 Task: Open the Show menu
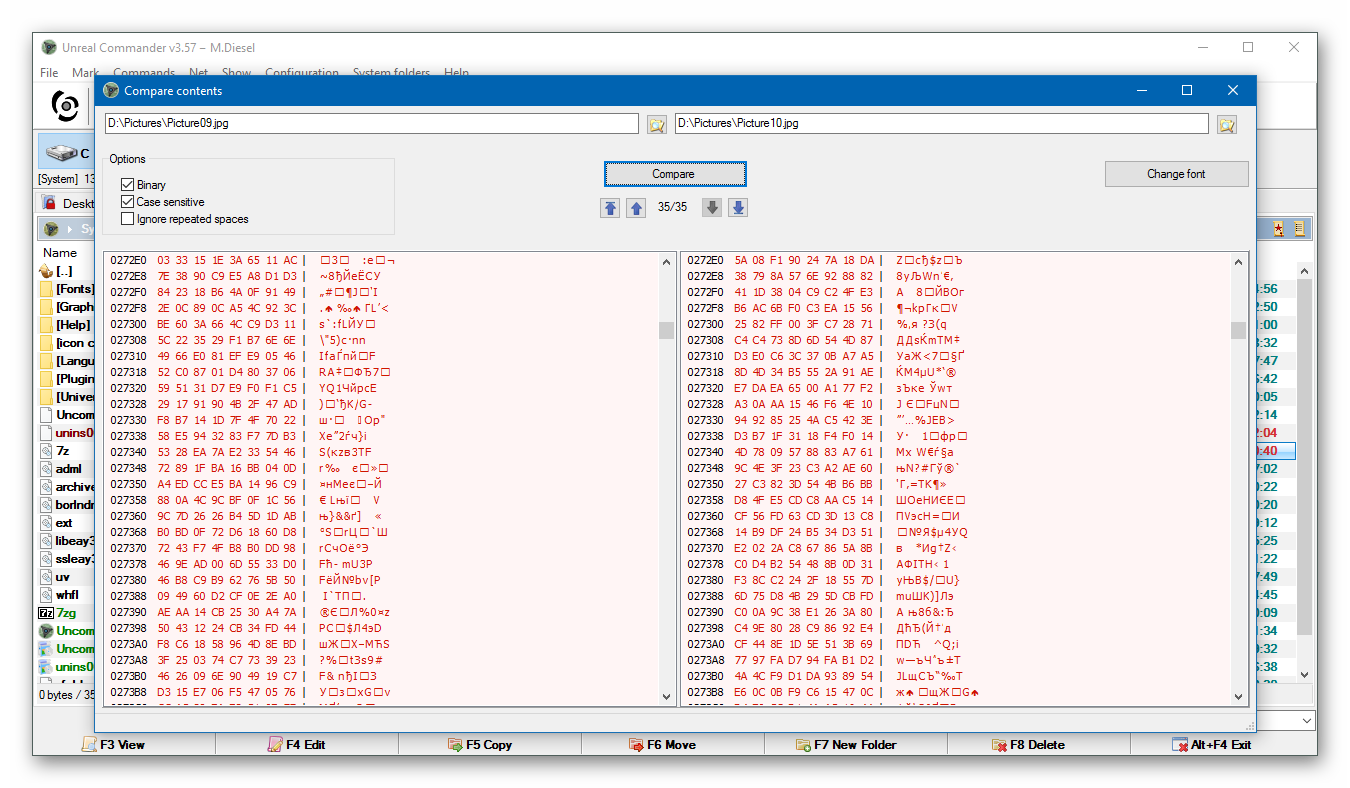[237, 73]
